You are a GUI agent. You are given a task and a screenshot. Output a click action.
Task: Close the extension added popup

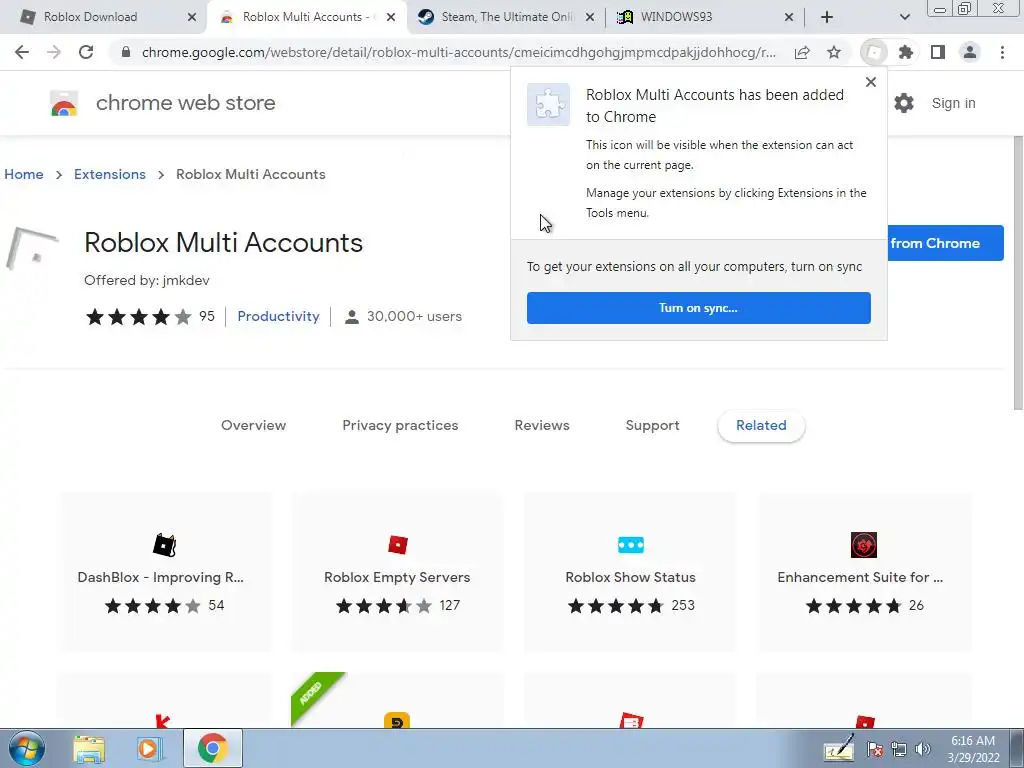tap(871, 82)
